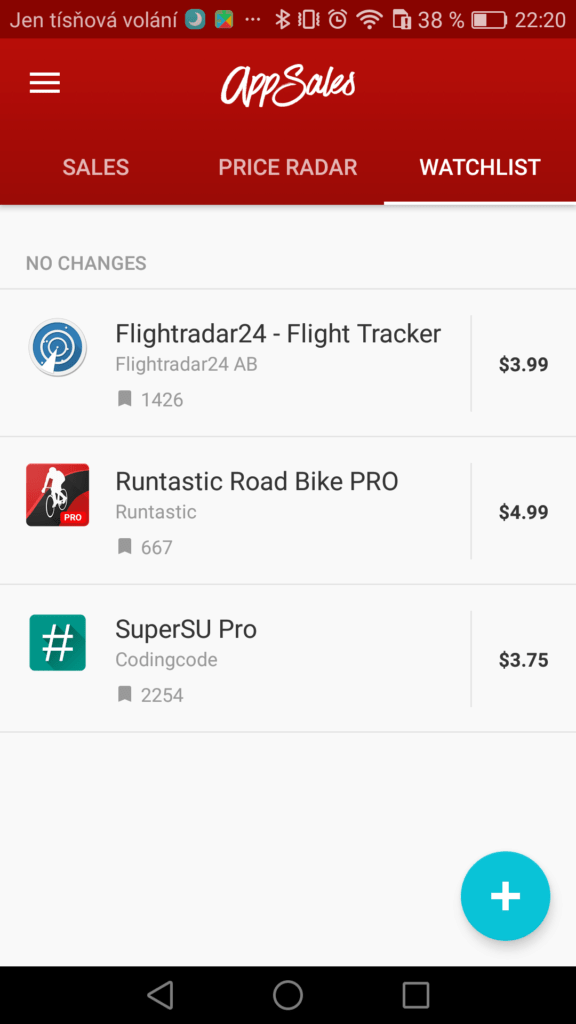The width and height of the screenshot is (576, 1024).
Task: Switch to the Price Radar tab
Action: click(x=288, y=167)
